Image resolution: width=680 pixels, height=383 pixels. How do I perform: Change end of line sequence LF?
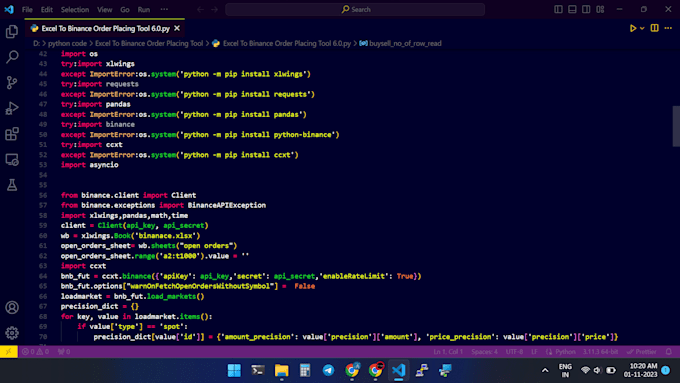point(534,352)
